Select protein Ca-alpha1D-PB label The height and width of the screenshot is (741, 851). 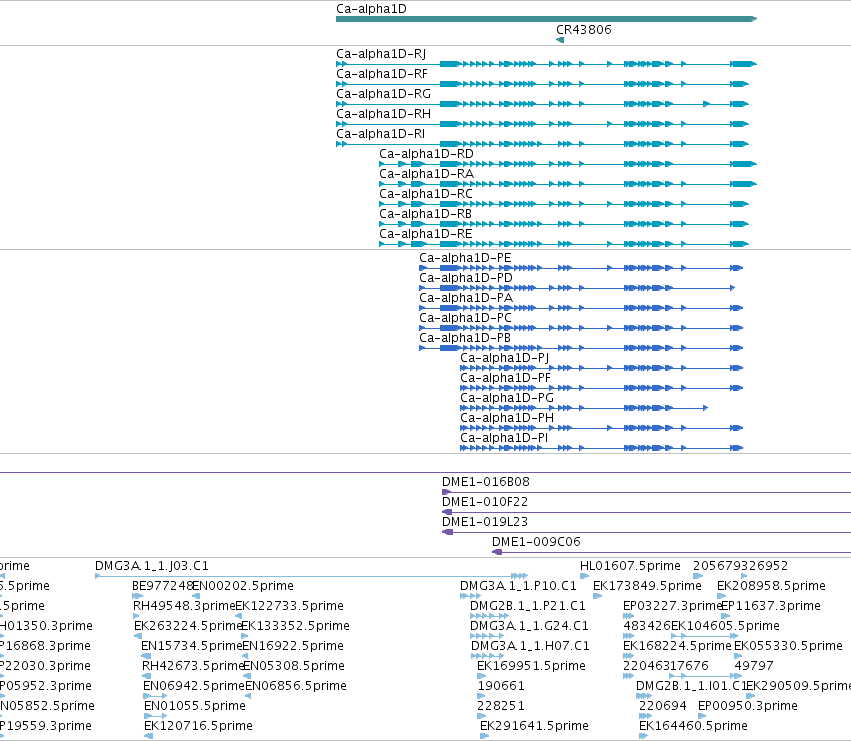tap(465, 338)
